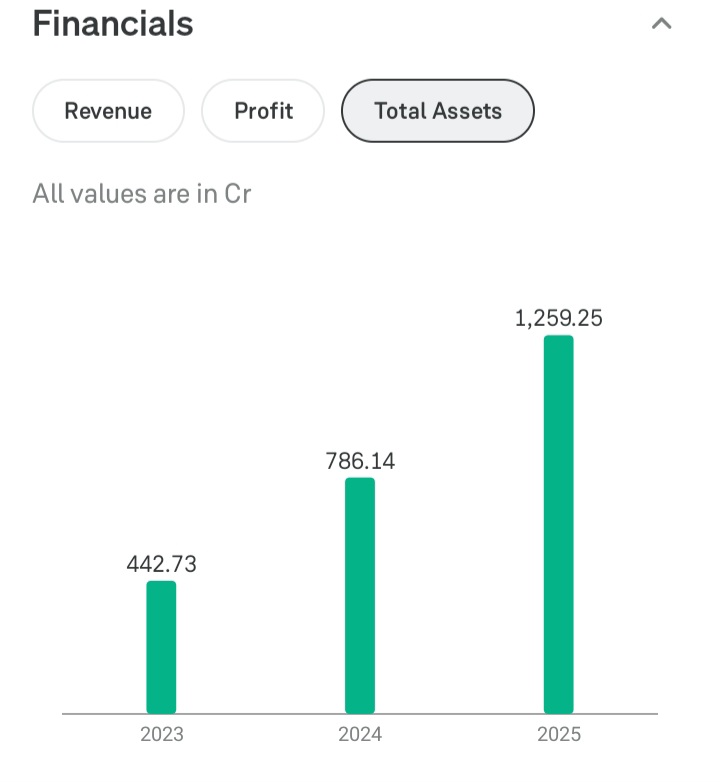
Task: Open the Profit tab
Action: click(x=263, y=111)
